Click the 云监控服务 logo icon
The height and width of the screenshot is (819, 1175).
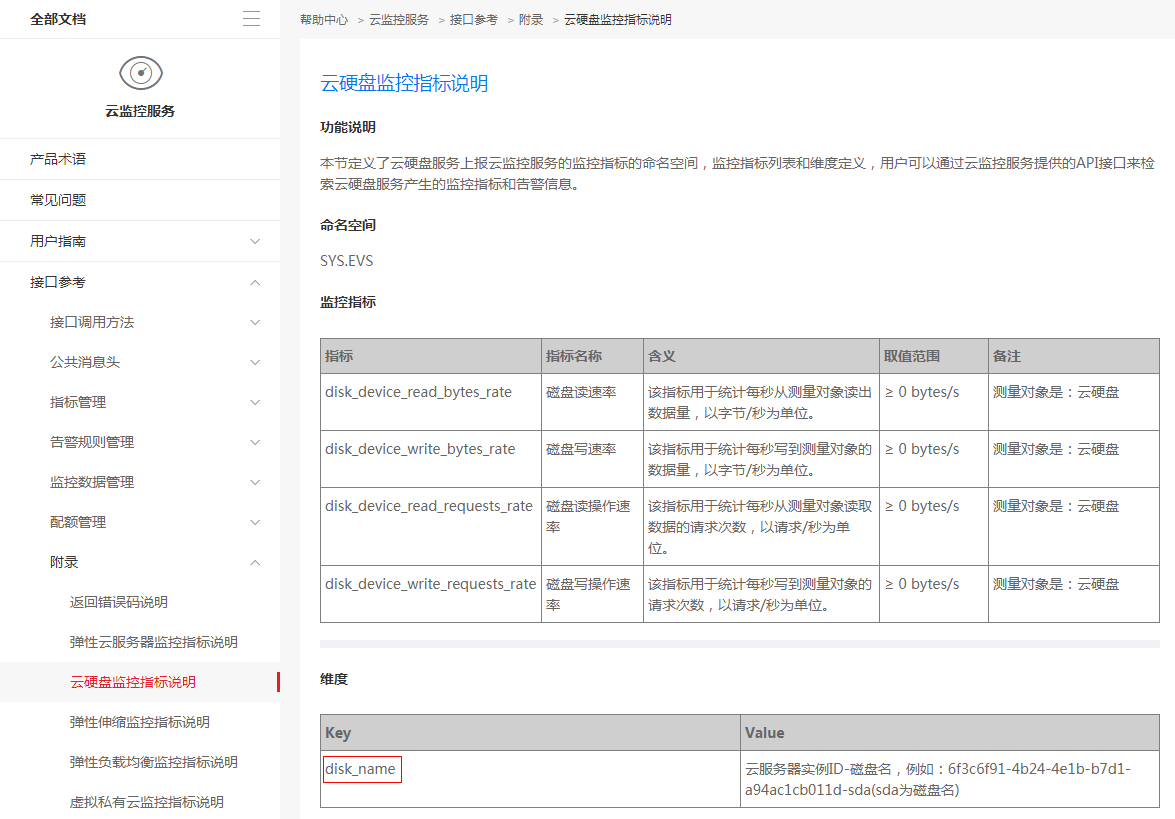[x=140, y=72]
